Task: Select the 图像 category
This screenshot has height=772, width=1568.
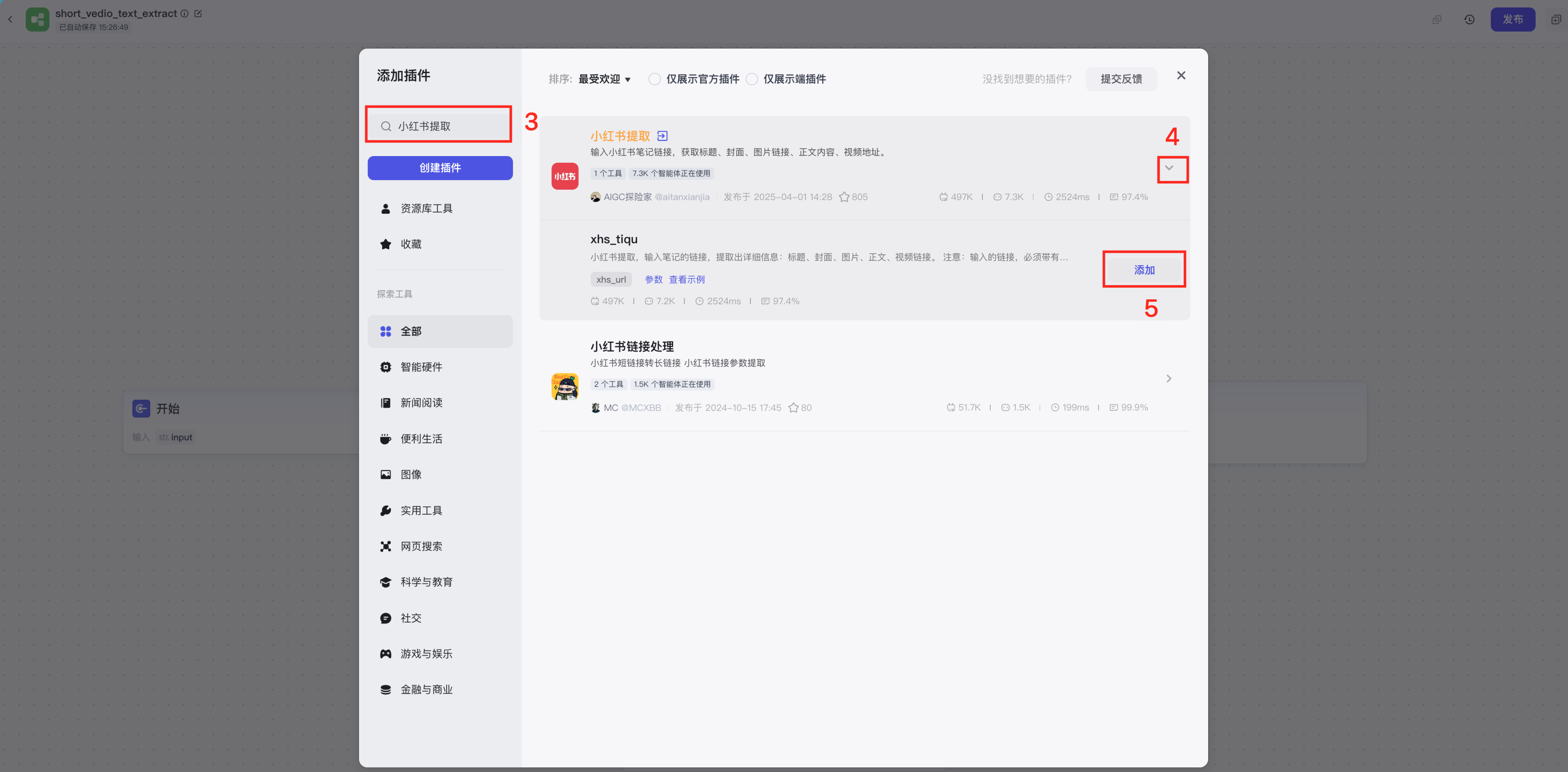Action: point(440,474)
